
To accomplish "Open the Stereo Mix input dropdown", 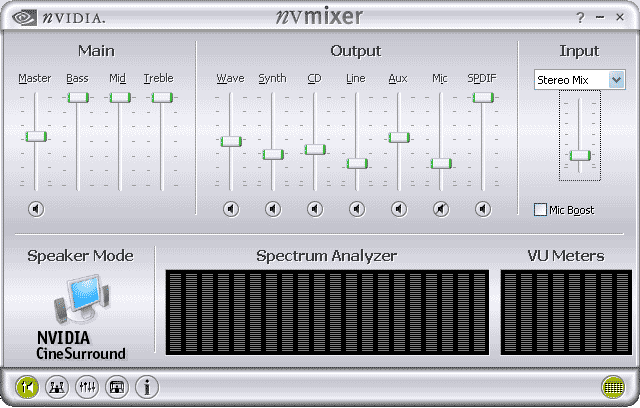I will (616, 80).
